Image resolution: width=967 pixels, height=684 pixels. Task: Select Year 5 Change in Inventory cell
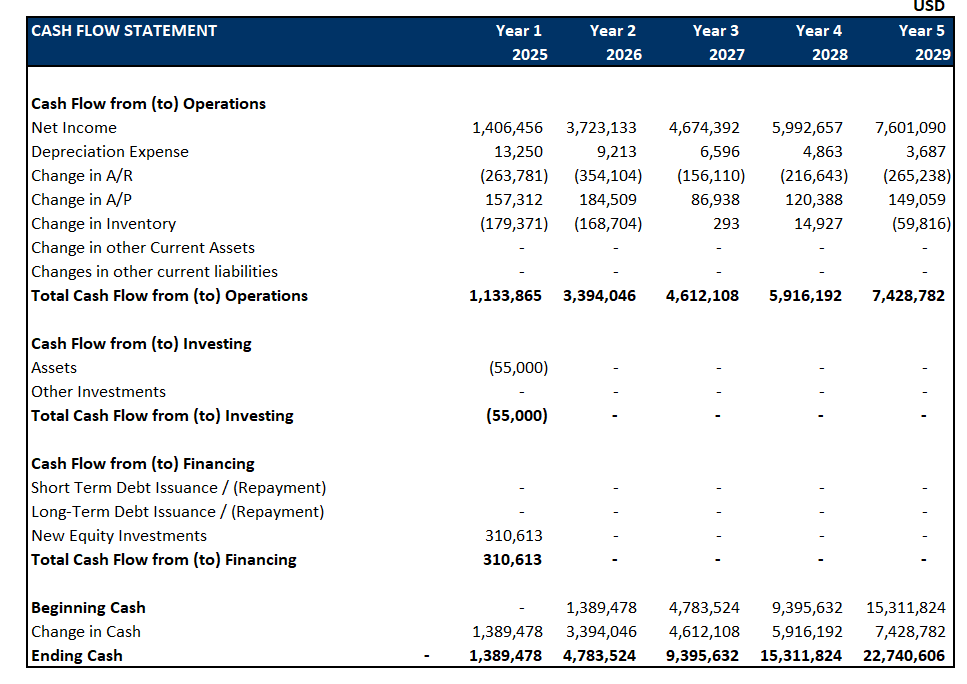tap(917, 224)
